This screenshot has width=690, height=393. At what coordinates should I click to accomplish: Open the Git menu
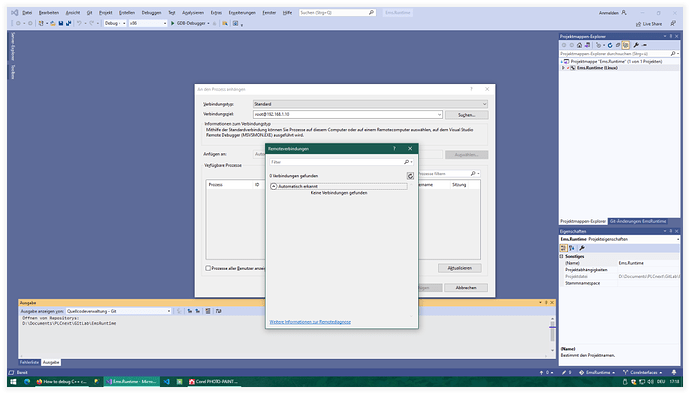[x=89, y=13]
